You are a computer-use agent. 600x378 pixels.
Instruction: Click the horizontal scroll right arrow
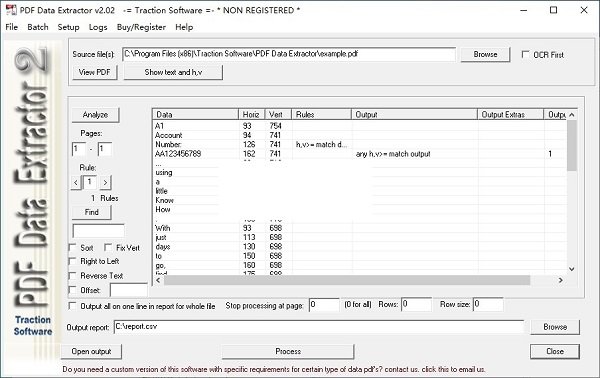pos(561,280)
